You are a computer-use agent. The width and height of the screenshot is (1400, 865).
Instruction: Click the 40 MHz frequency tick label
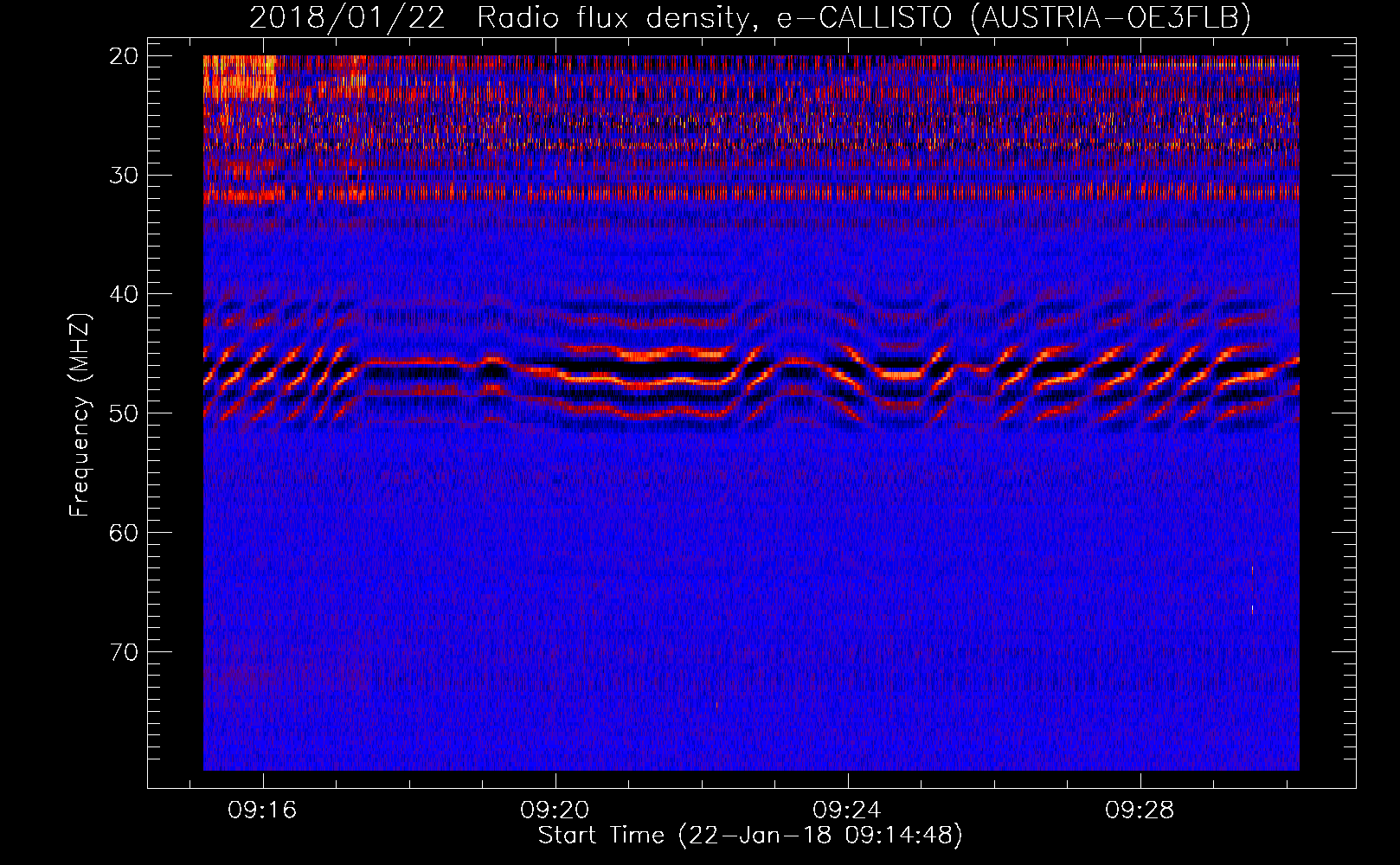click(125, 294)
